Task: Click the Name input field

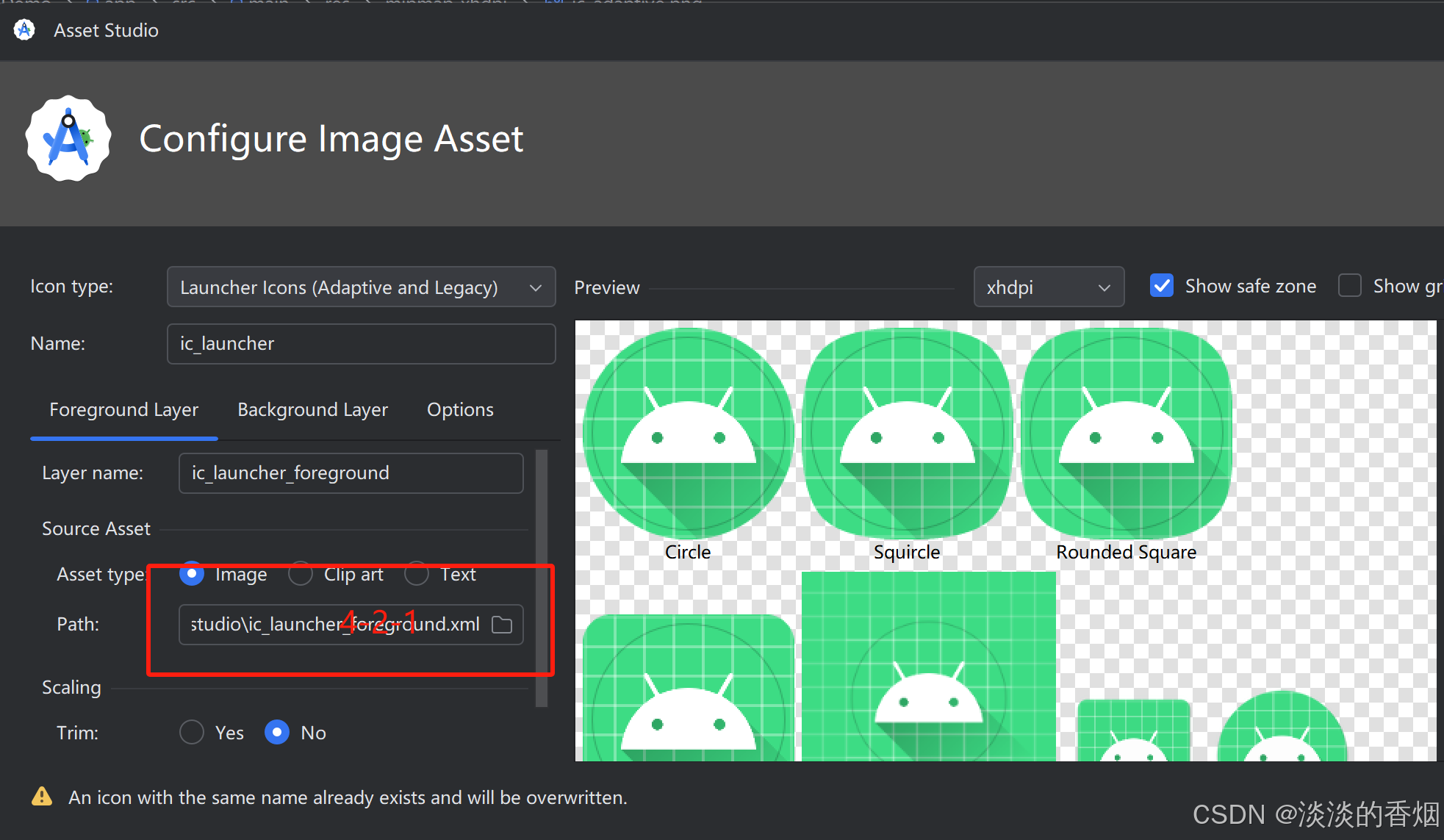Action: tap(362, 344)
